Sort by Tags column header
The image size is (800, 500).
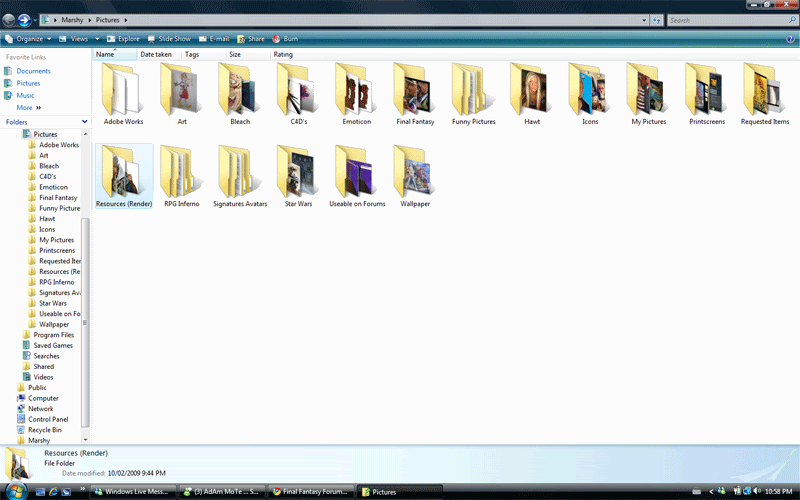point(204,54)
